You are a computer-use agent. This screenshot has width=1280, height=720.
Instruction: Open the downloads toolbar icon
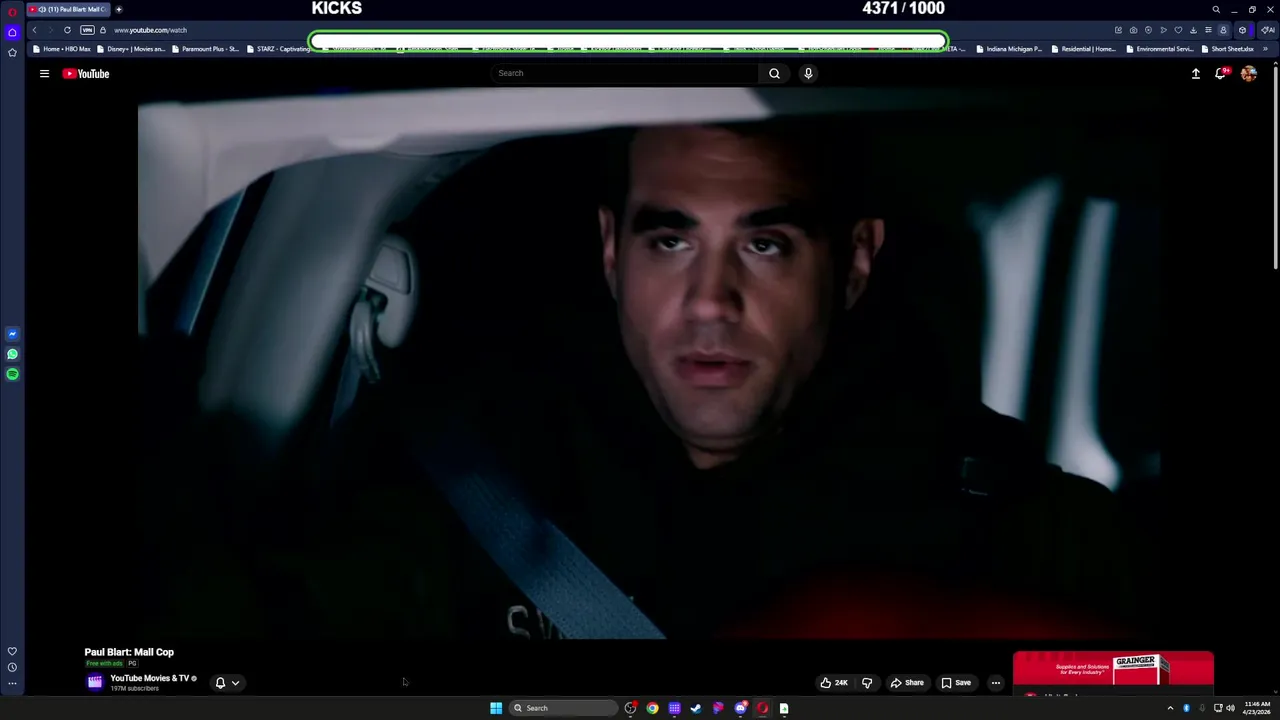(1193, 30)
